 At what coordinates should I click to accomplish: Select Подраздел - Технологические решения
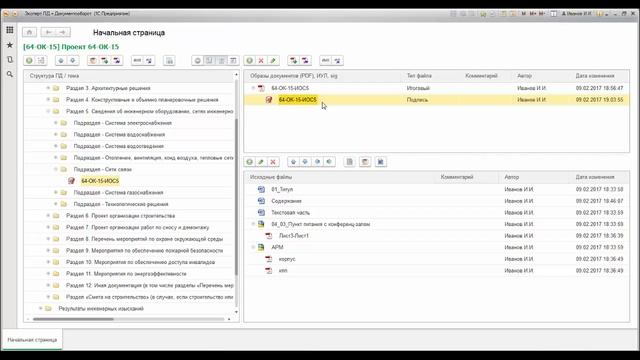click(x=121, y=204)
